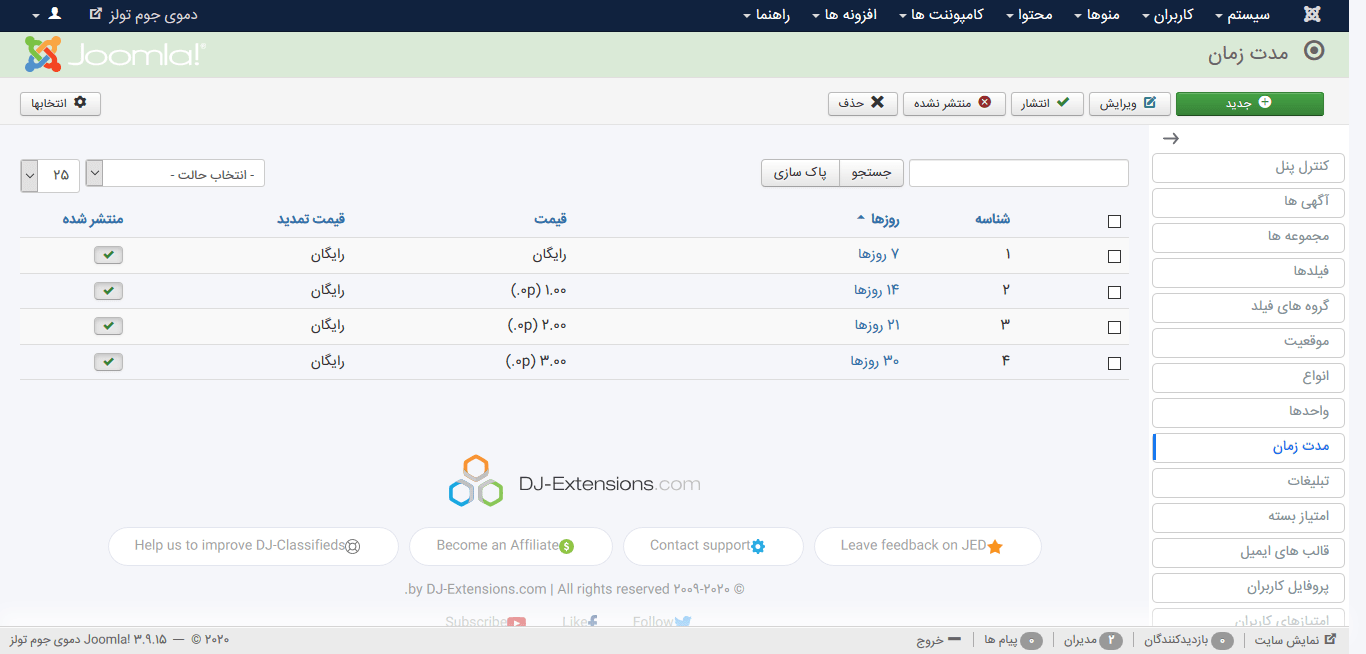The height and width of the screenshot is (654, 1366).
Task: Click green published check for 7 روزها row
Action: (109, 255)
